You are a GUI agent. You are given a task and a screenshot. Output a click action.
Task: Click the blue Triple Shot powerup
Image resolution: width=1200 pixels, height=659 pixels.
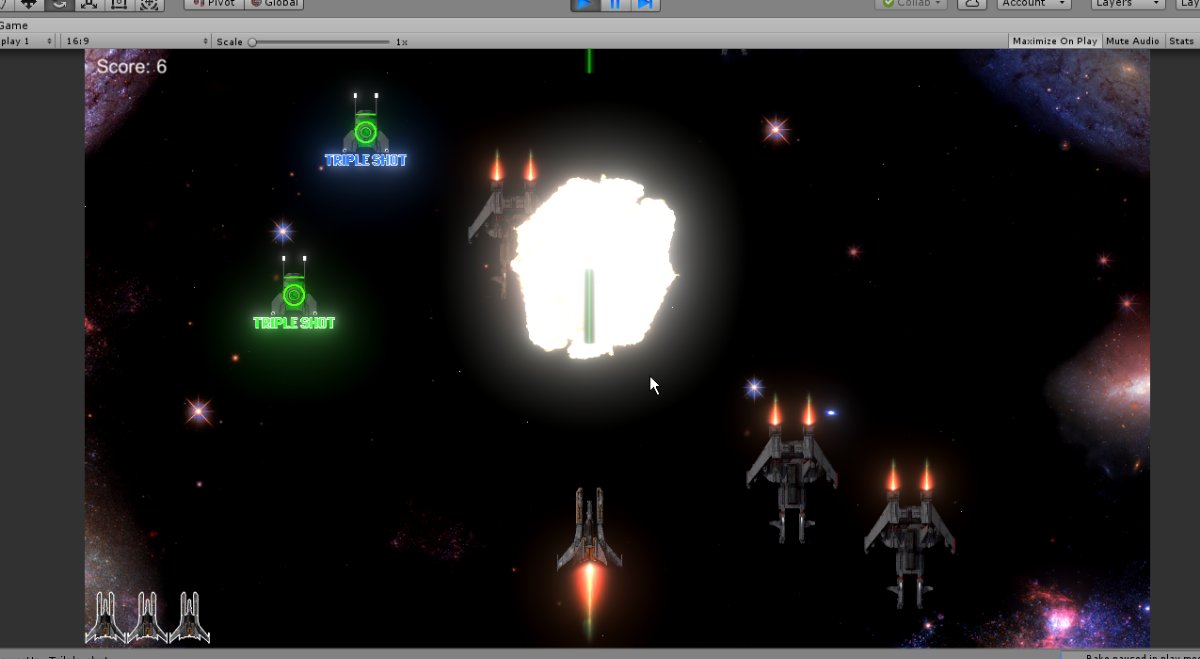366,130
